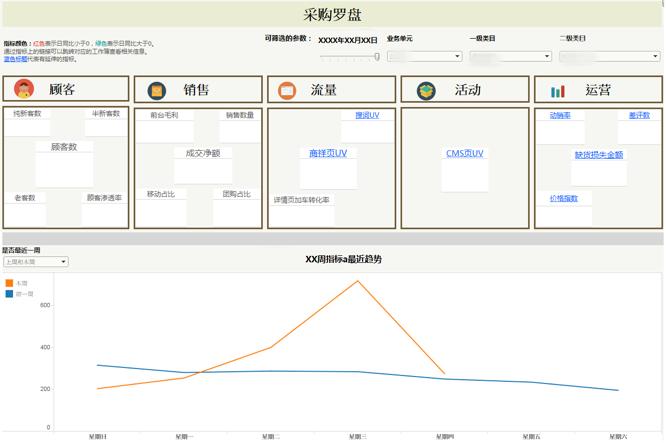
Task: Select the 活动 section header
Action: point(465,89)
